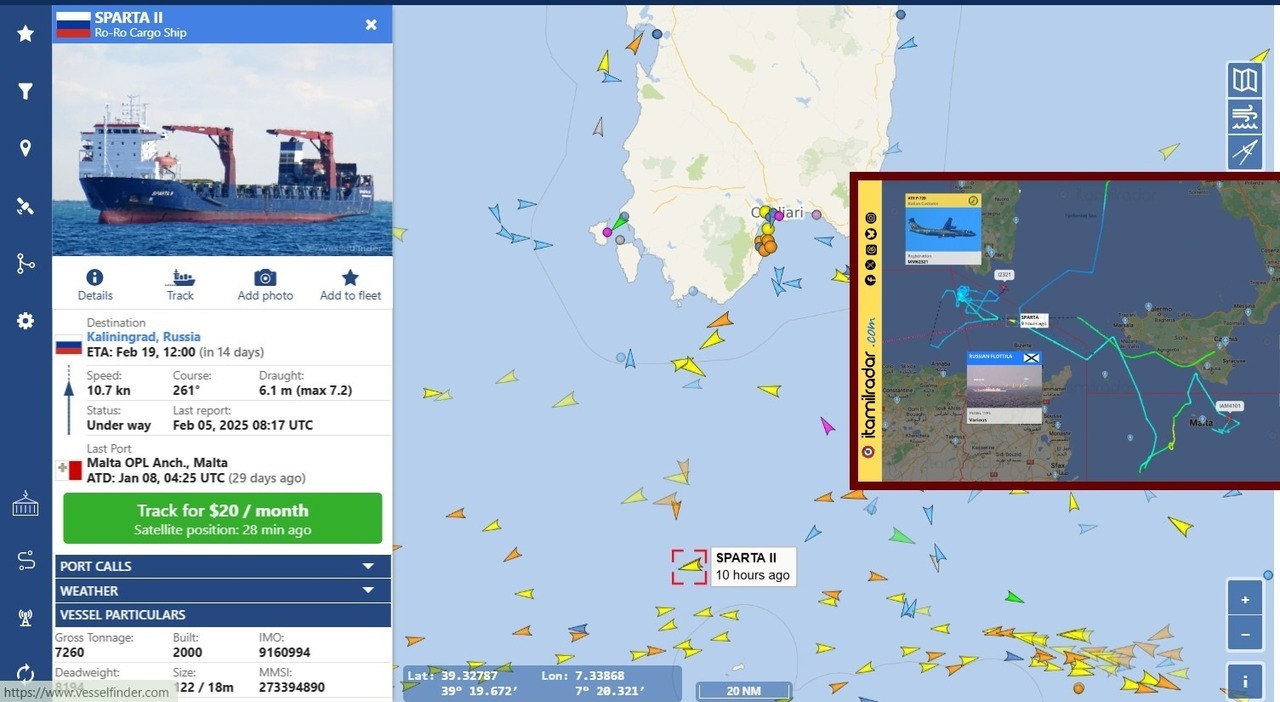Select the route waypoints icon in sidebar
This screenshot has height=702, width=1280.
click(25, 262)
